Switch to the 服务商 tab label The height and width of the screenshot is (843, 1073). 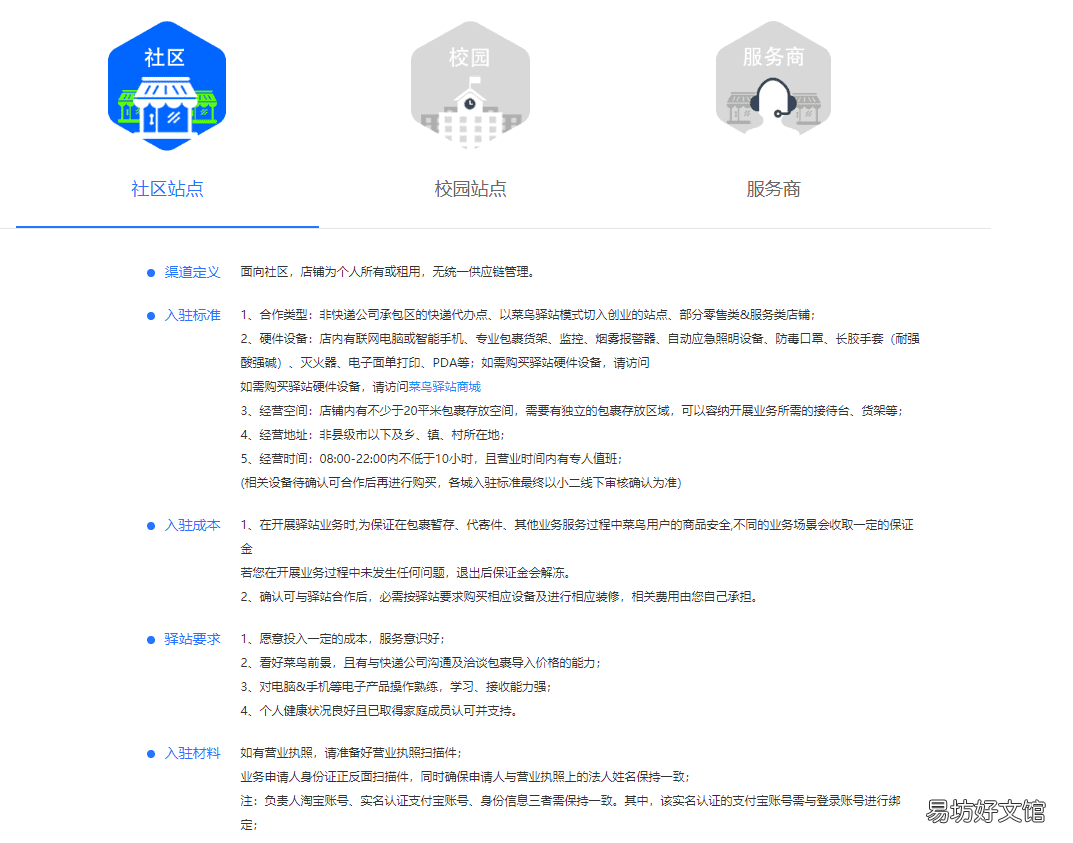click(773, 189)
